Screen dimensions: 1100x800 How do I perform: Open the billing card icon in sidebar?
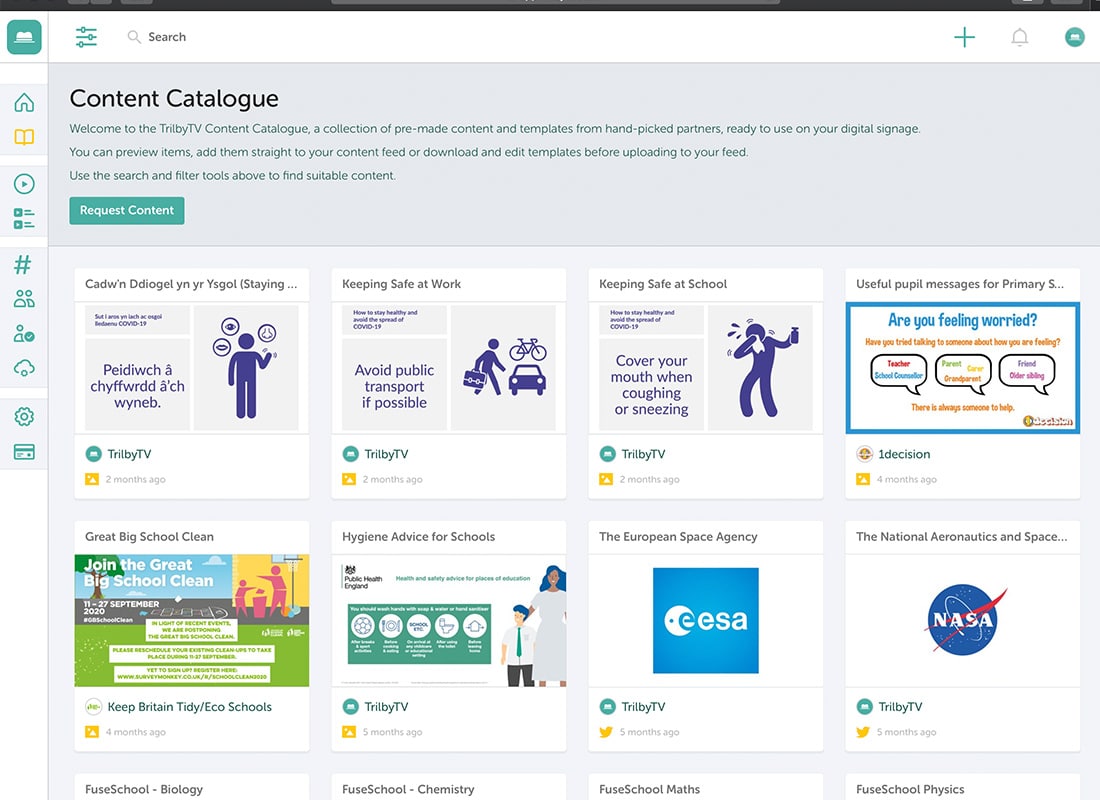click(24, 452)
